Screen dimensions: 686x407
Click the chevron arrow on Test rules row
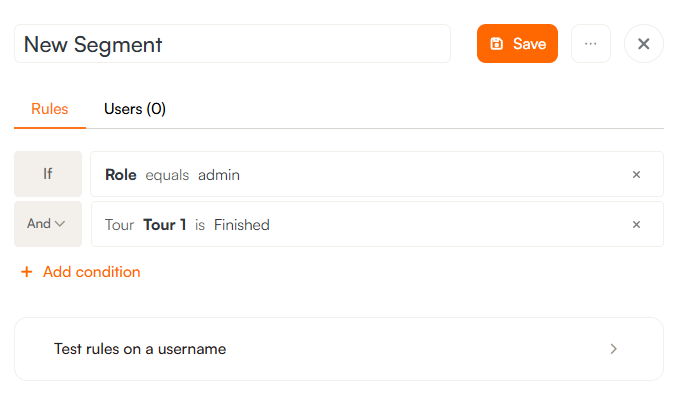614,349
